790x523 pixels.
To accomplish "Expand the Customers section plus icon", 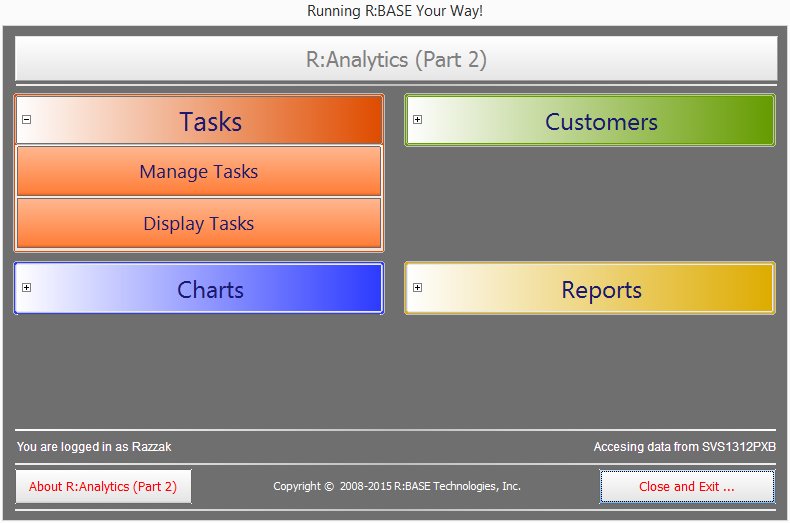I will coord(417,120).
